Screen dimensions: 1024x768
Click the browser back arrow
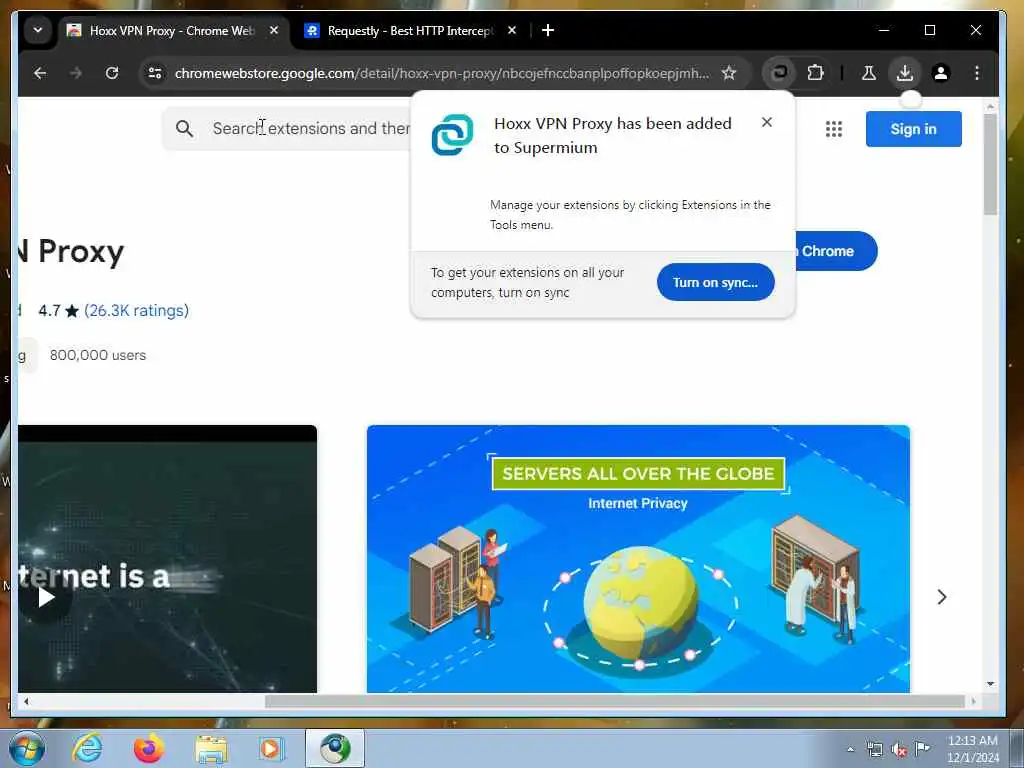pos(40,73)
